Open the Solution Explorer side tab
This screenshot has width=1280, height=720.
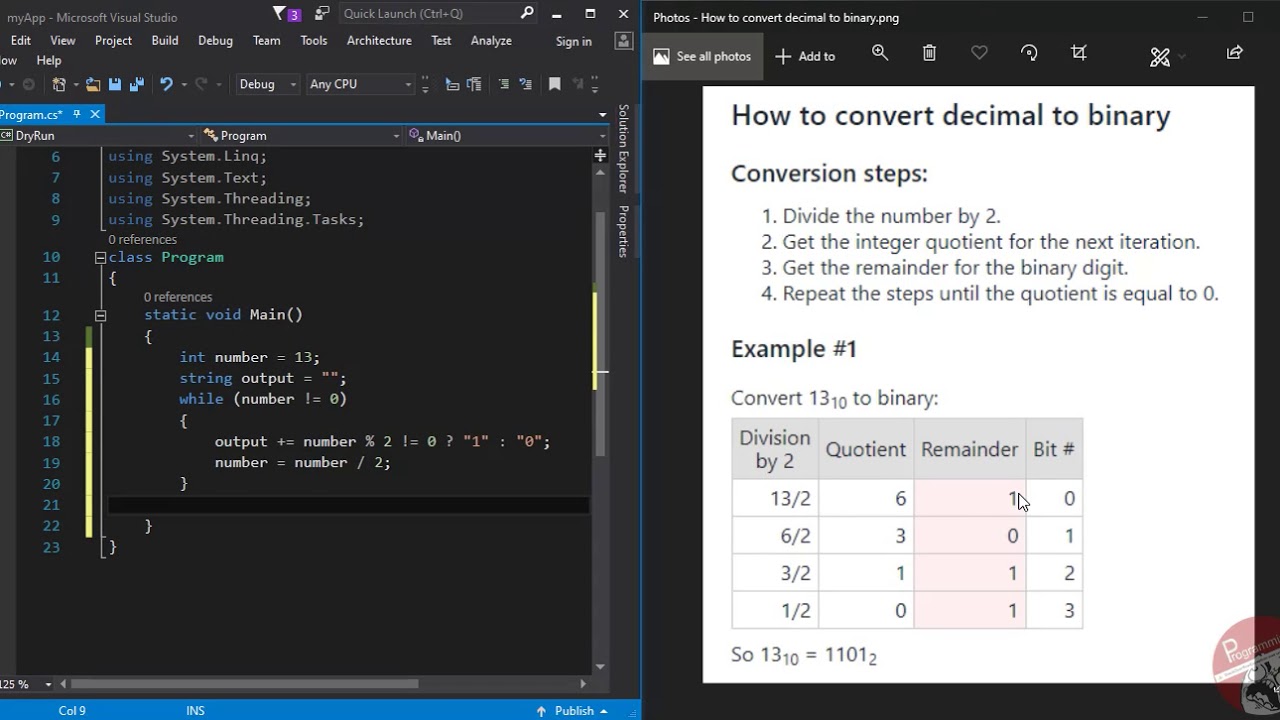623,149
